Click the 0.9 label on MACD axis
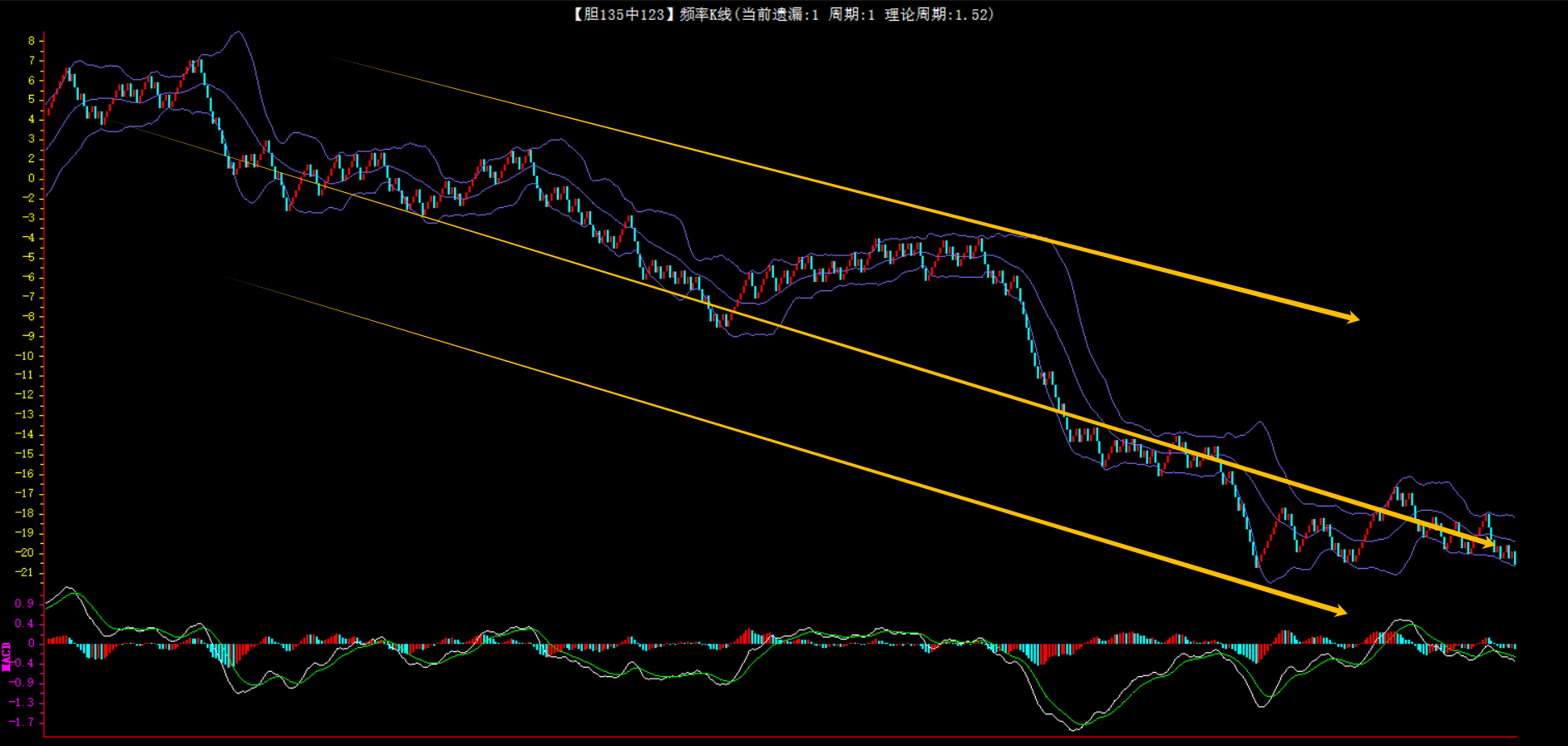This screenshot has width=1568, height=746. 24,603
